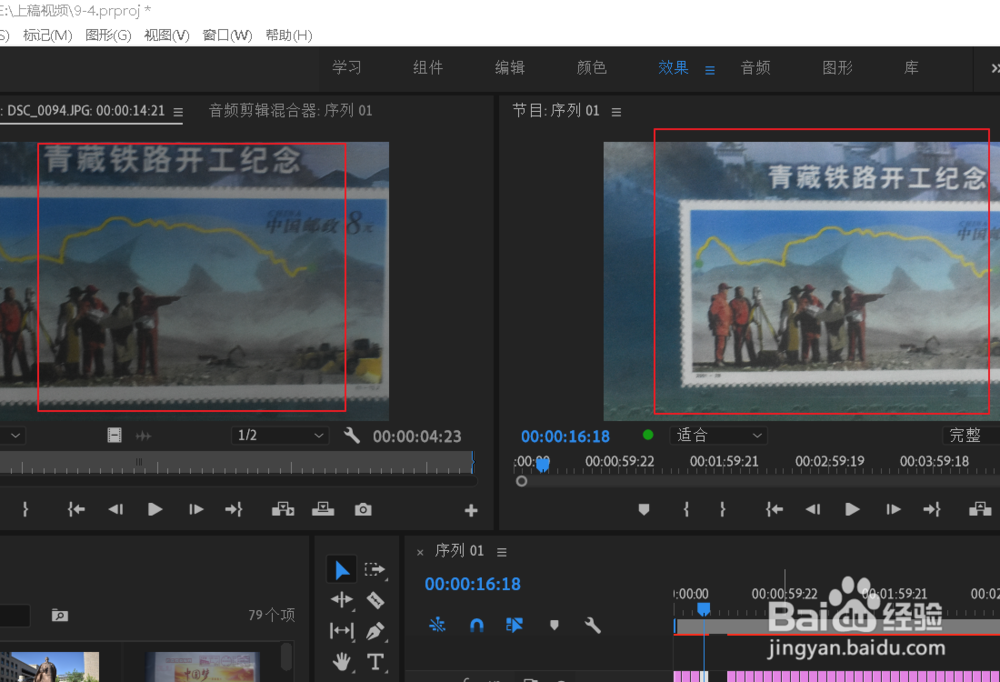Screen dimensions: 1000x682
Task: Open Program monitor 适合 zoom dropdown
Action: click(x=718, y=435)
